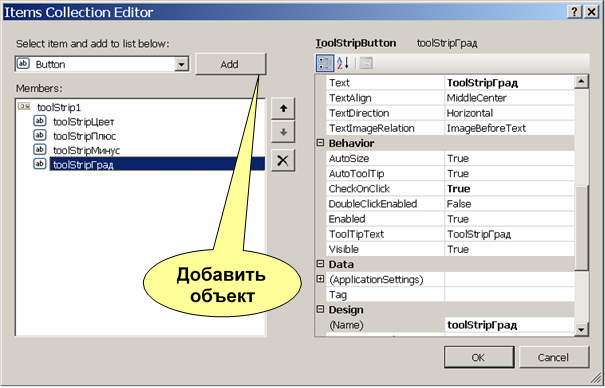Click the Property Pages icon
This screenshot has height=388, width=605.
[x=366, y=63]
